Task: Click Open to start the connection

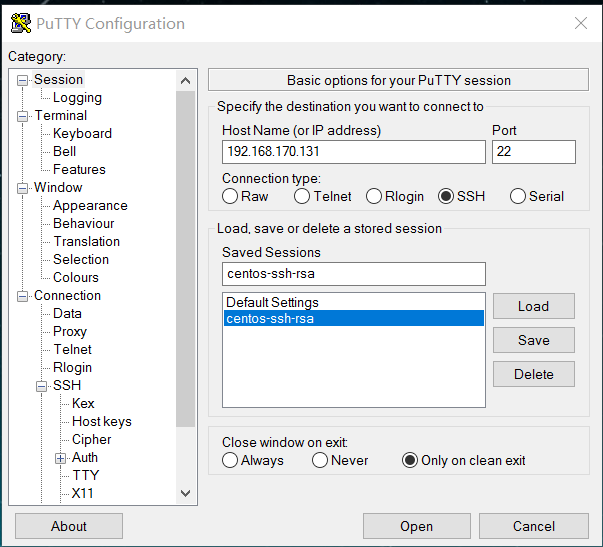Action: point(416,526)
